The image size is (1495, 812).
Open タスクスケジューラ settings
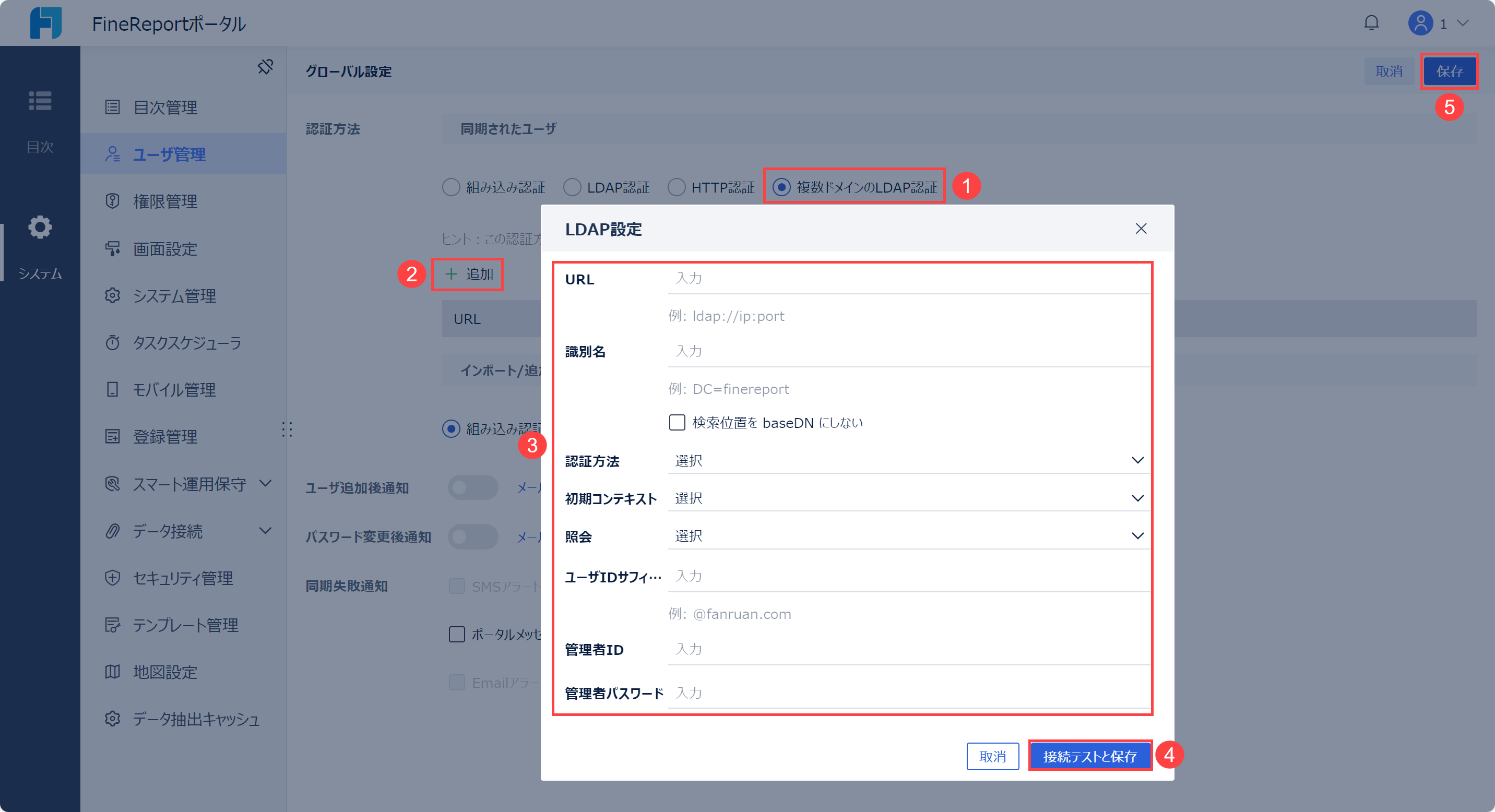click(x=187, y=343)
